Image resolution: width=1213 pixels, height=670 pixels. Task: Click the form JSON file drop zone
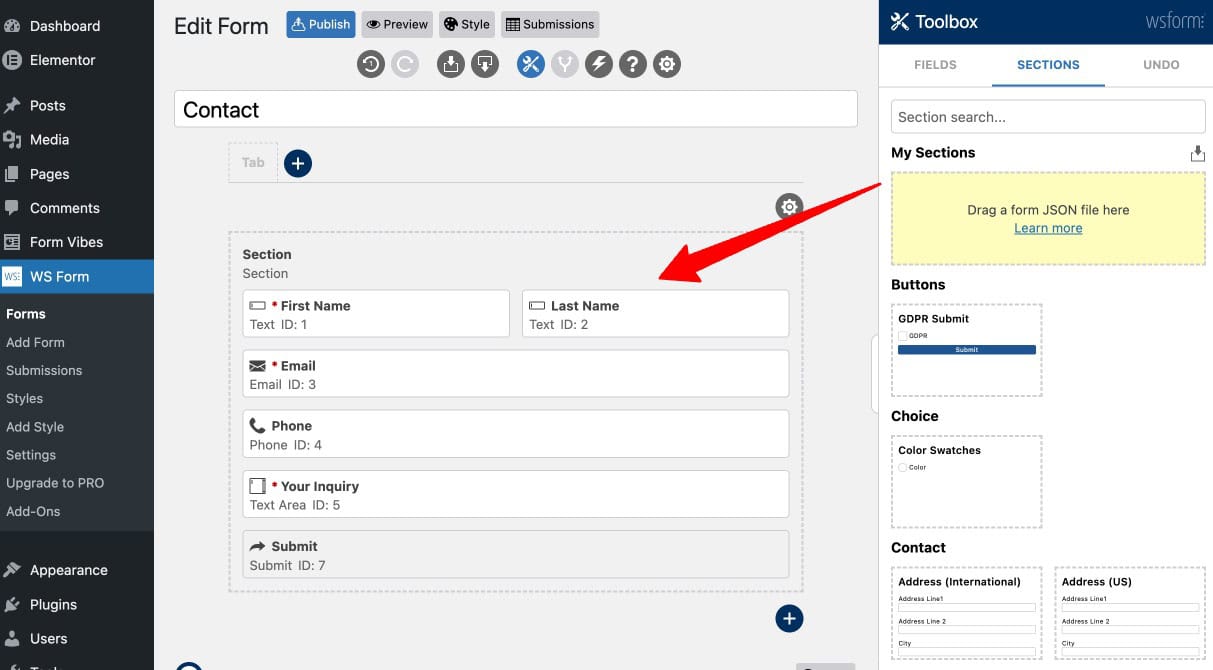1048,218
